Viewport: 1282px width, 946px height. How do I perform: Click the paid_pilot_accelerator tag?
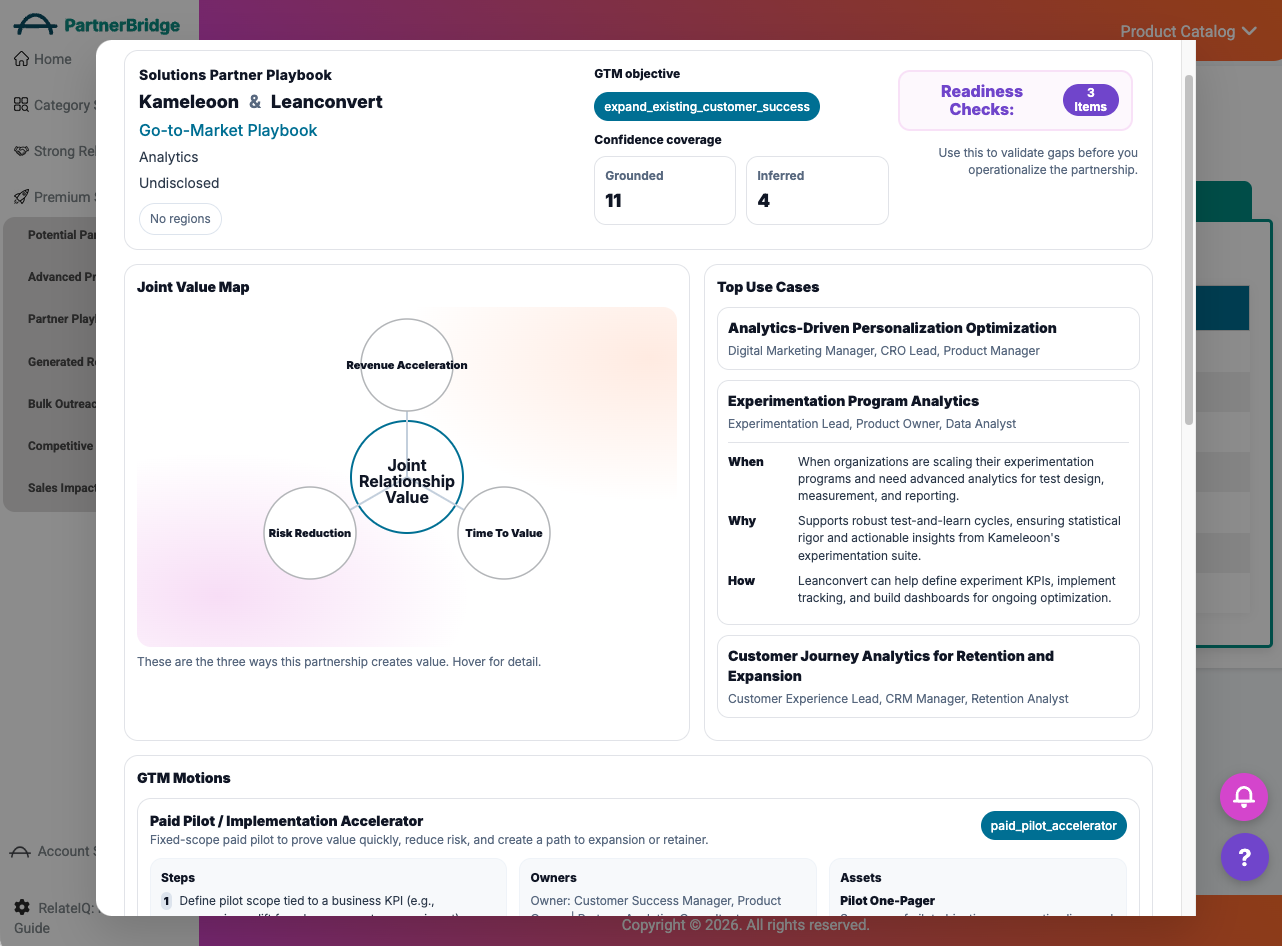tap(1053, 826)
